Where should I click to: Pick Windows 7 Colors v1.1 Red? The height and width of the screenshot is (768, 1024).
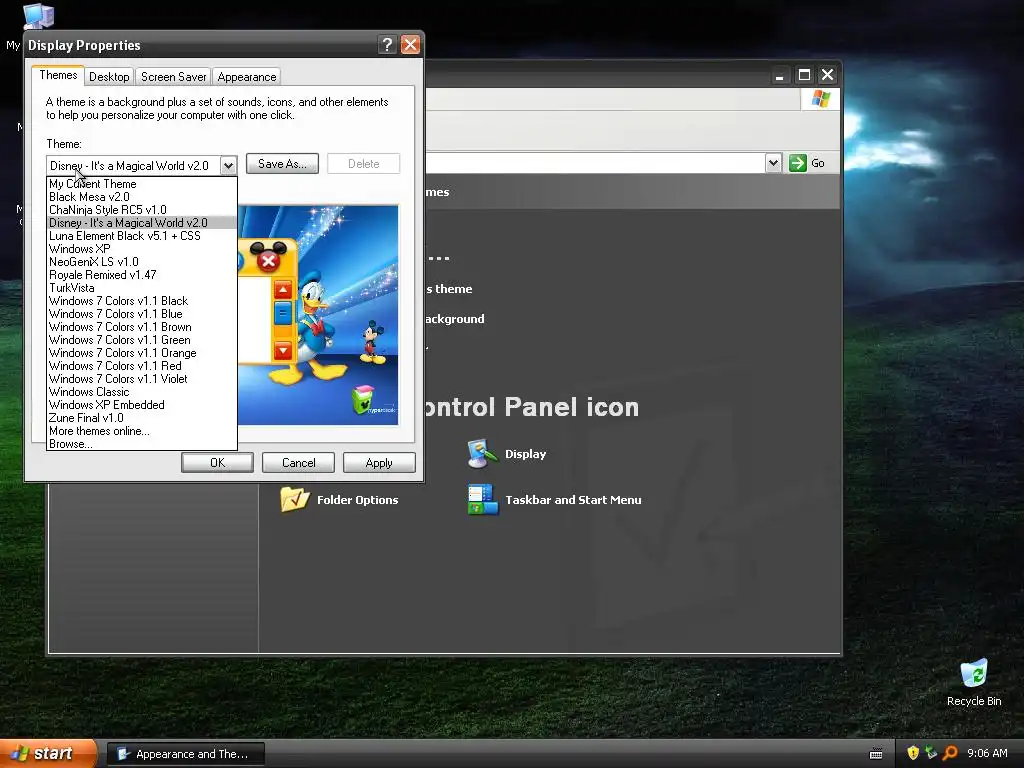click(x=142, y=366)
